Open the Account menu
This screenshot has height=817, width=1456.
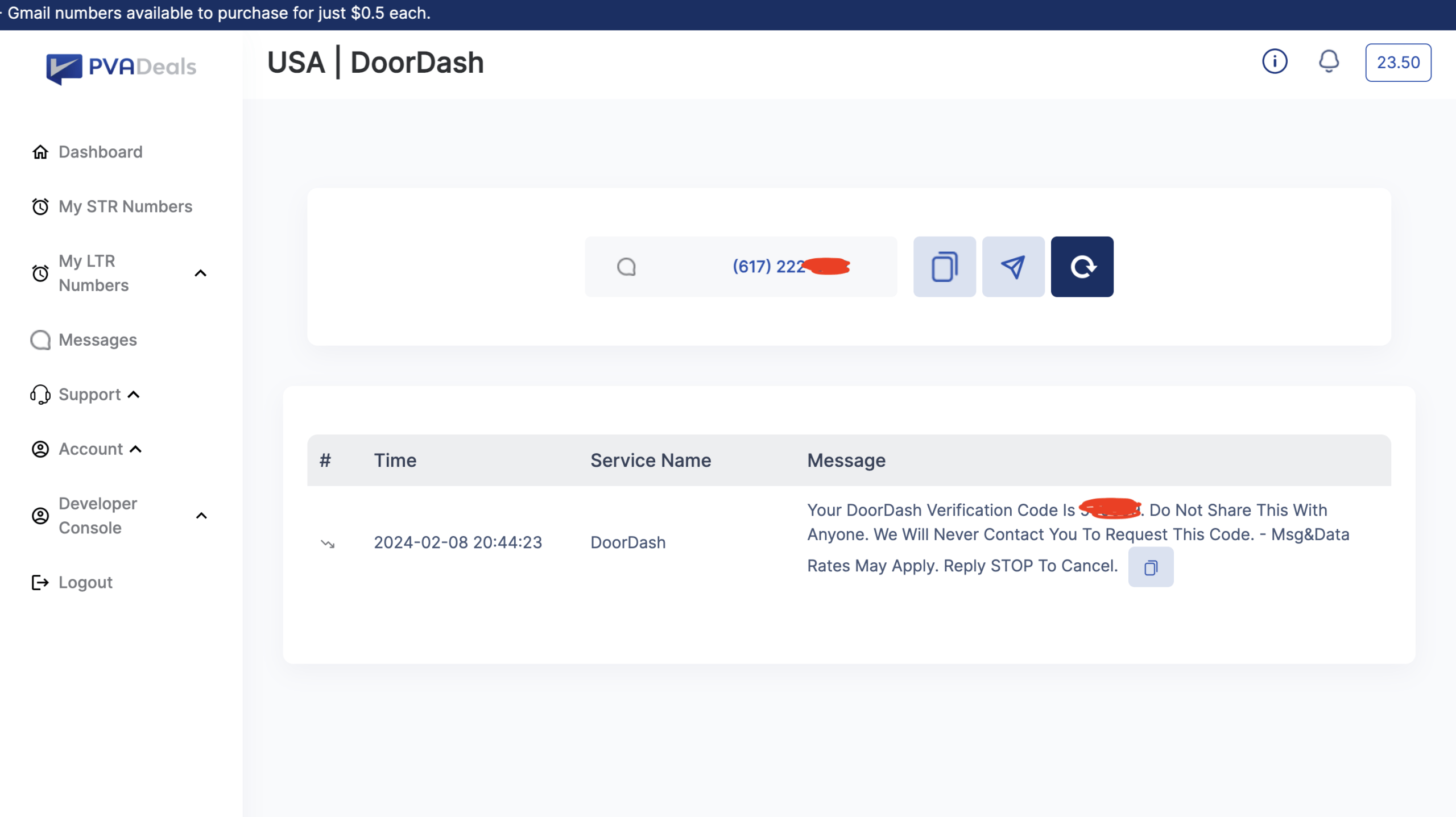pos(91,449)
